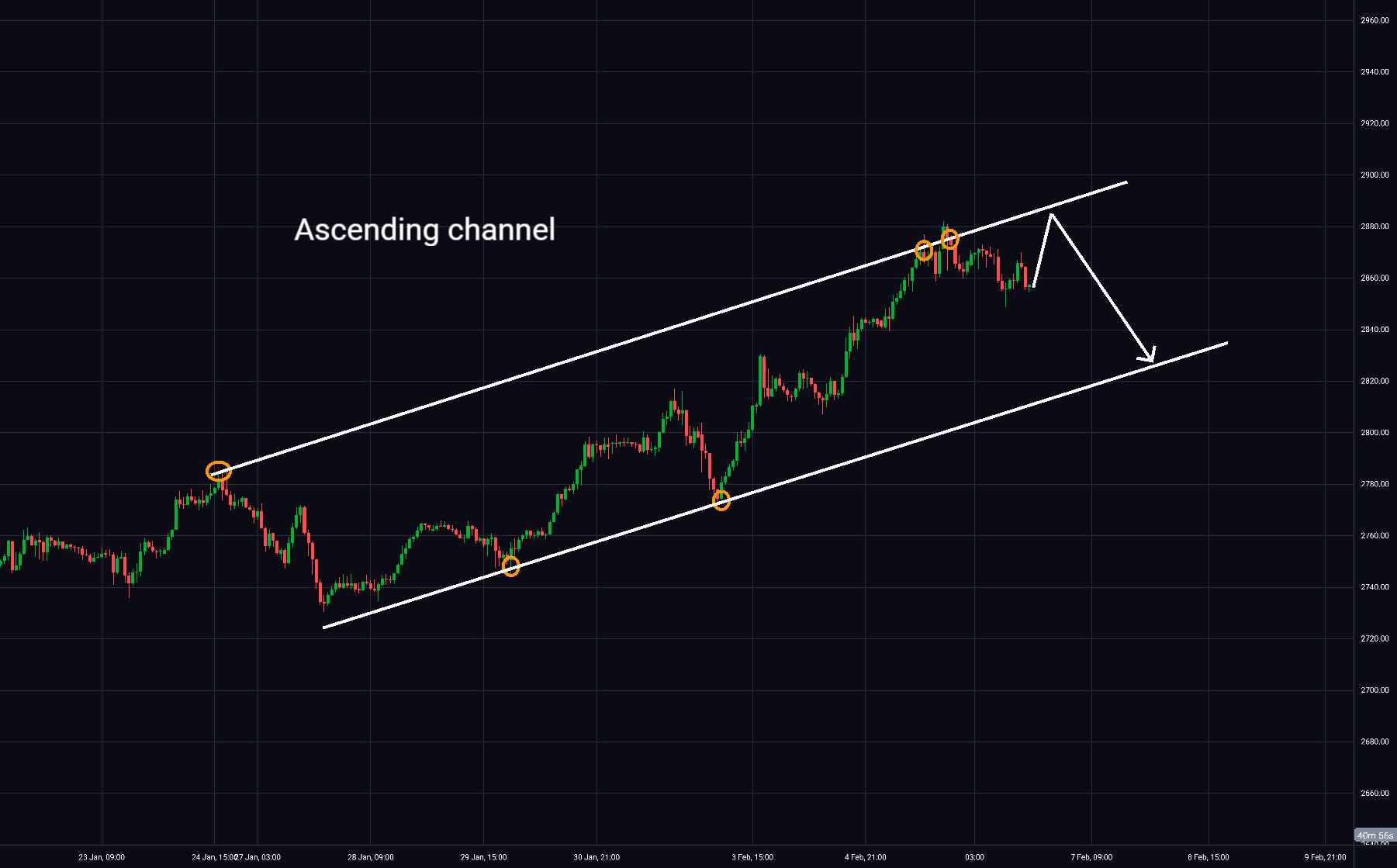The height and width of the screenshot is (868, 1397).
Task: Click orange circle on lower trendline near 29 Jan
Action: (510, 566)
